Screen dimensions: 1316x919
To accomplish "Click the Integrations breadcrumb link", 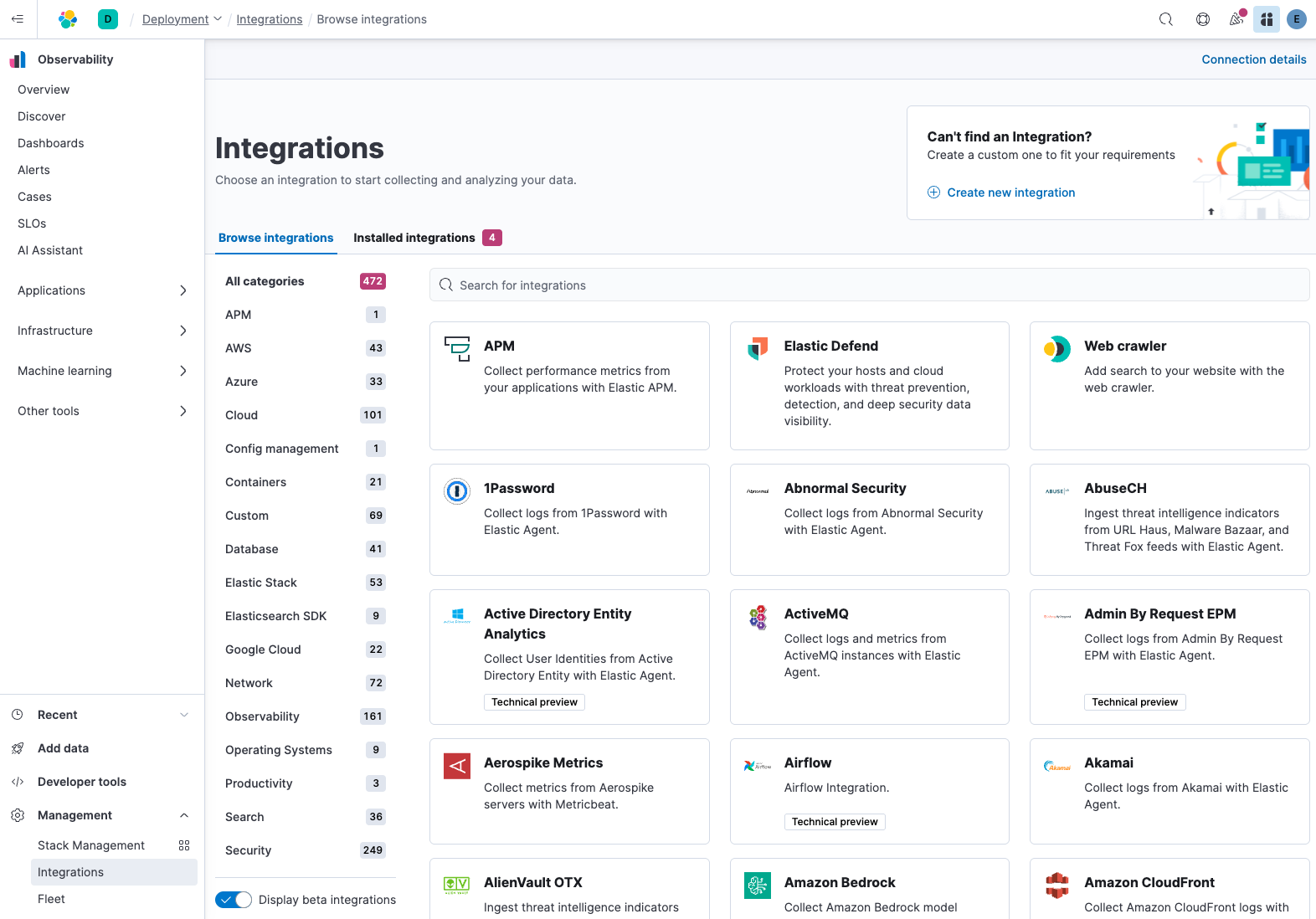I will tap(270, 19).
